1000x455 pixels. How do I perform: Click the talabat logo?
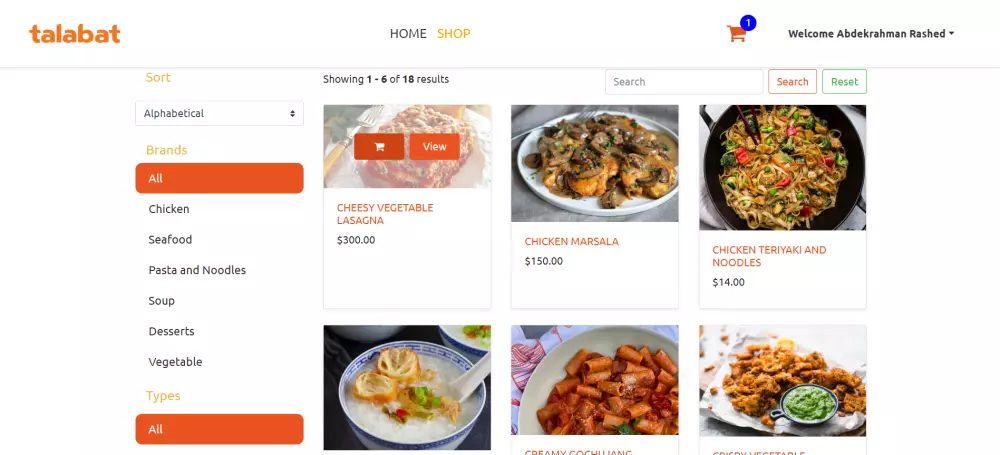click(75, 33)
